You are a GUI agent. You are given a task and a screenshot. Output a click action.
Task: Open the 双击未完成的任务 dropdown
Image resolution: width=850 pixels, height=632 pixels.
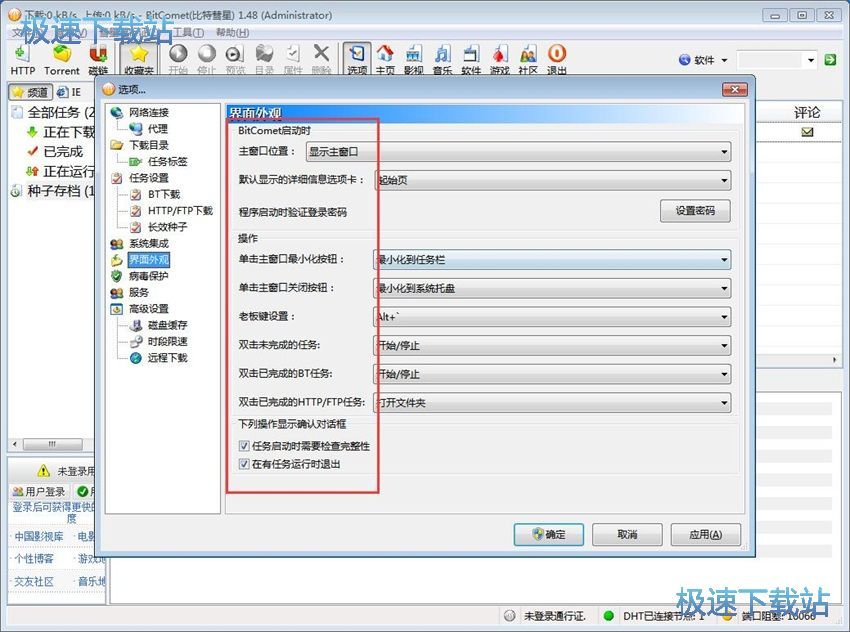tap(552, 345)
